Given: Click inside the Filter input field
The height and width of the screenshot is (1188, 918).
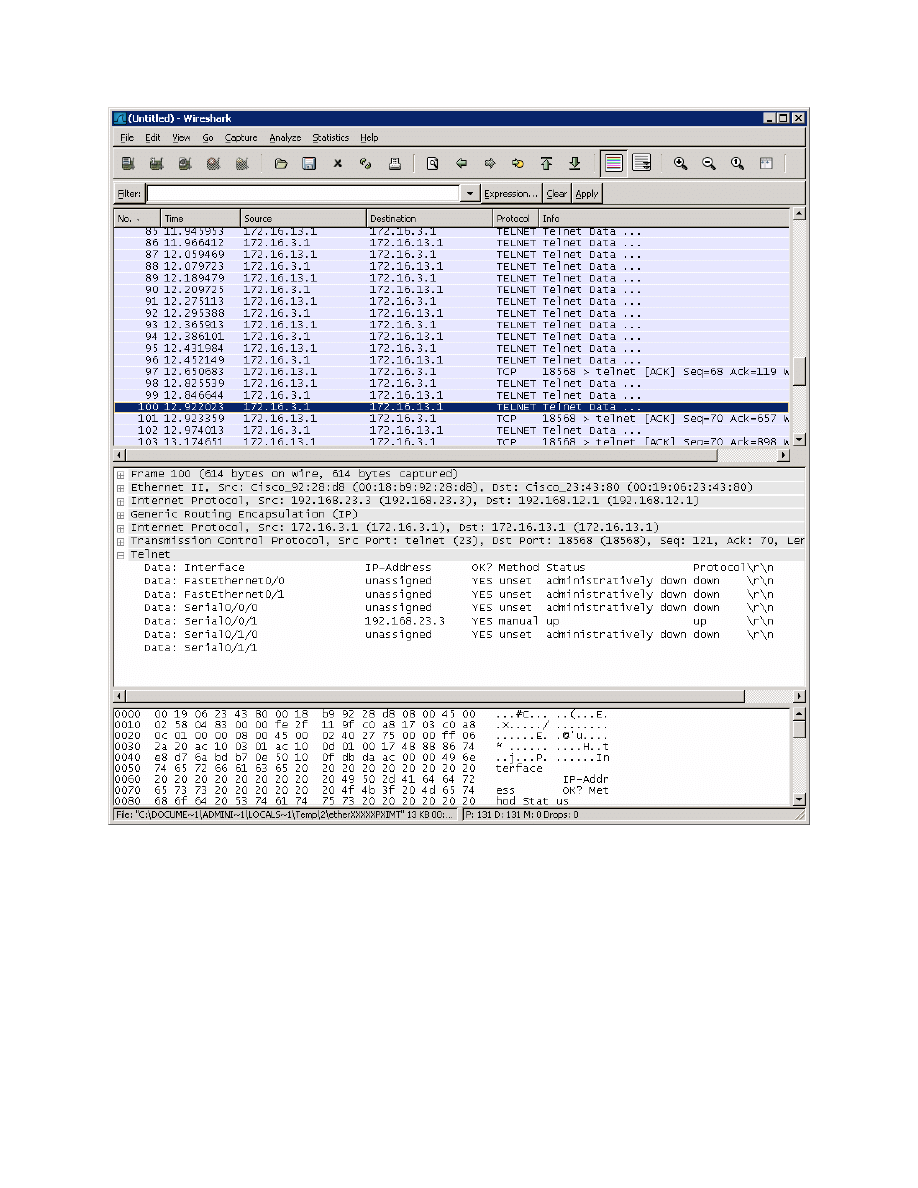Looking at the screenshot, I should (300, 193).
